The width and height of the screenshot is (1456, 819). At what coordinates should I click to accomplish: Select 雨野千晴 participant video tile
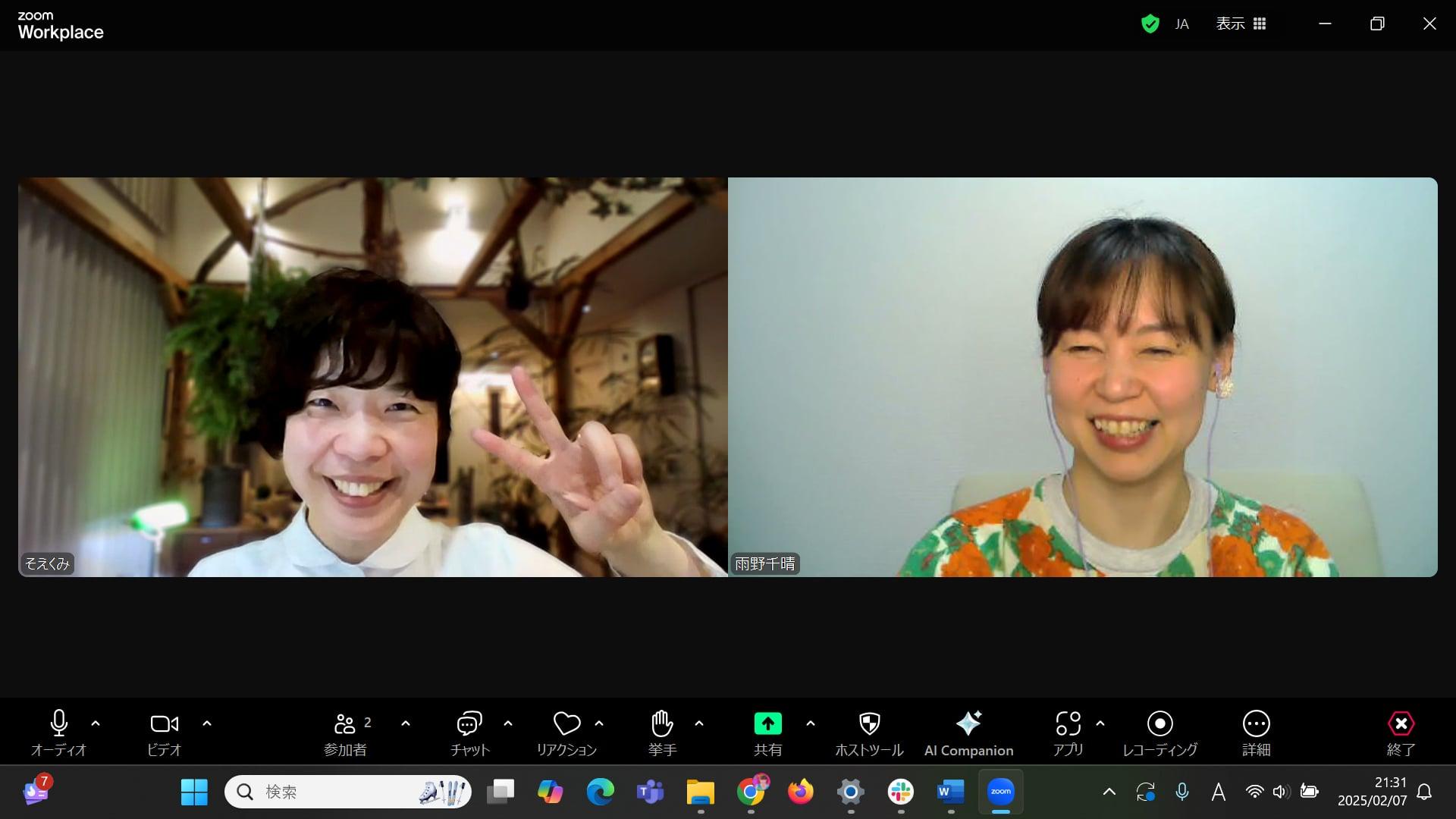[1082, 377]
